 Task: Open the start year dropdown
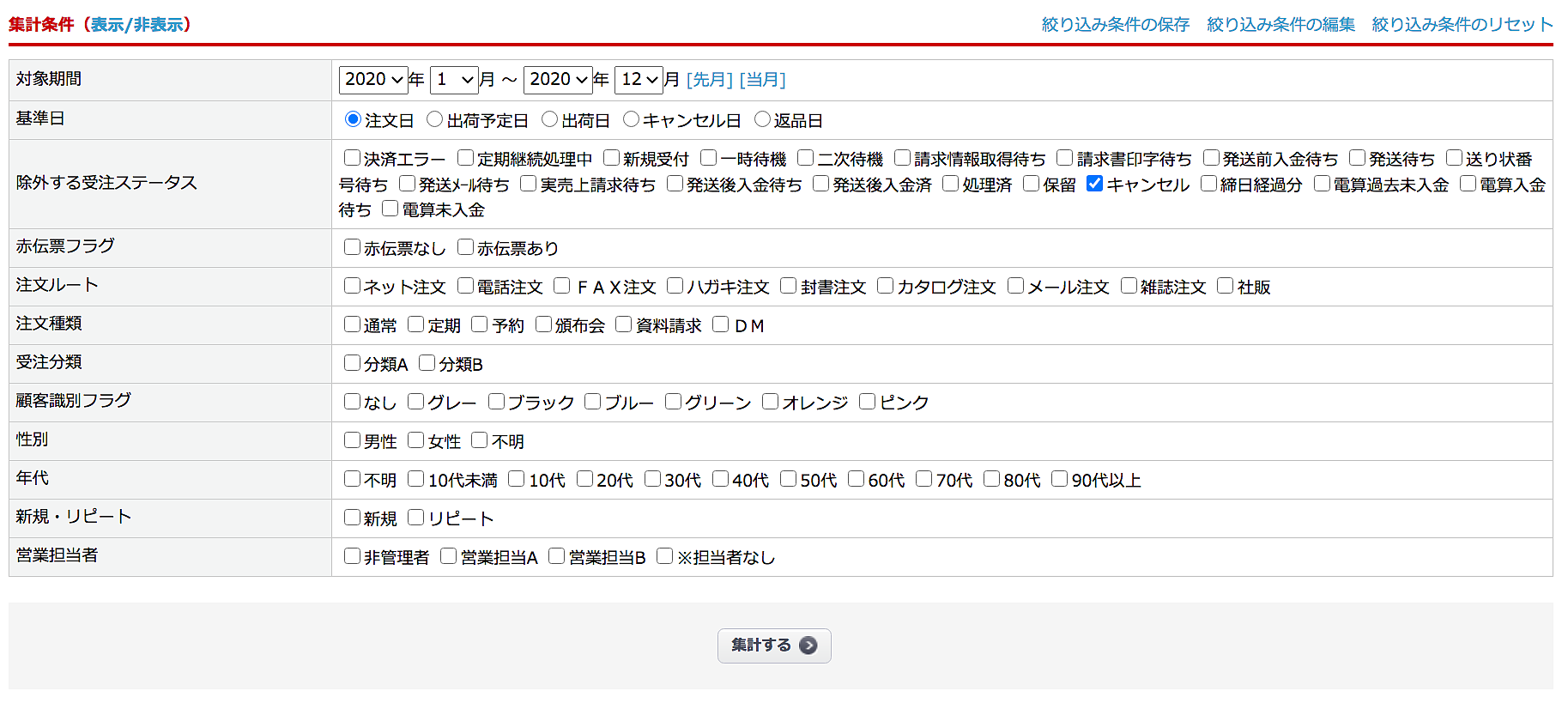pyautogui.click(x=372, y=80)
